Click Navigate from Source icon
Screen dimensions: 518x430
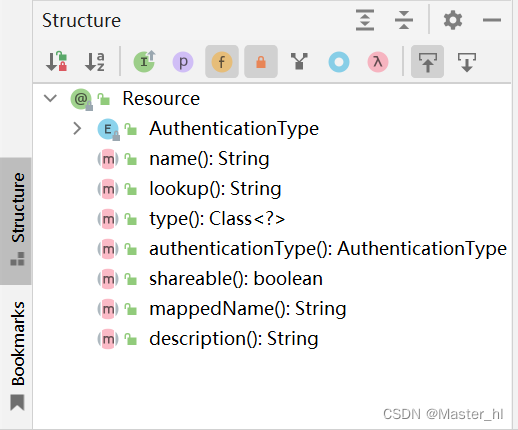[467, 62]
